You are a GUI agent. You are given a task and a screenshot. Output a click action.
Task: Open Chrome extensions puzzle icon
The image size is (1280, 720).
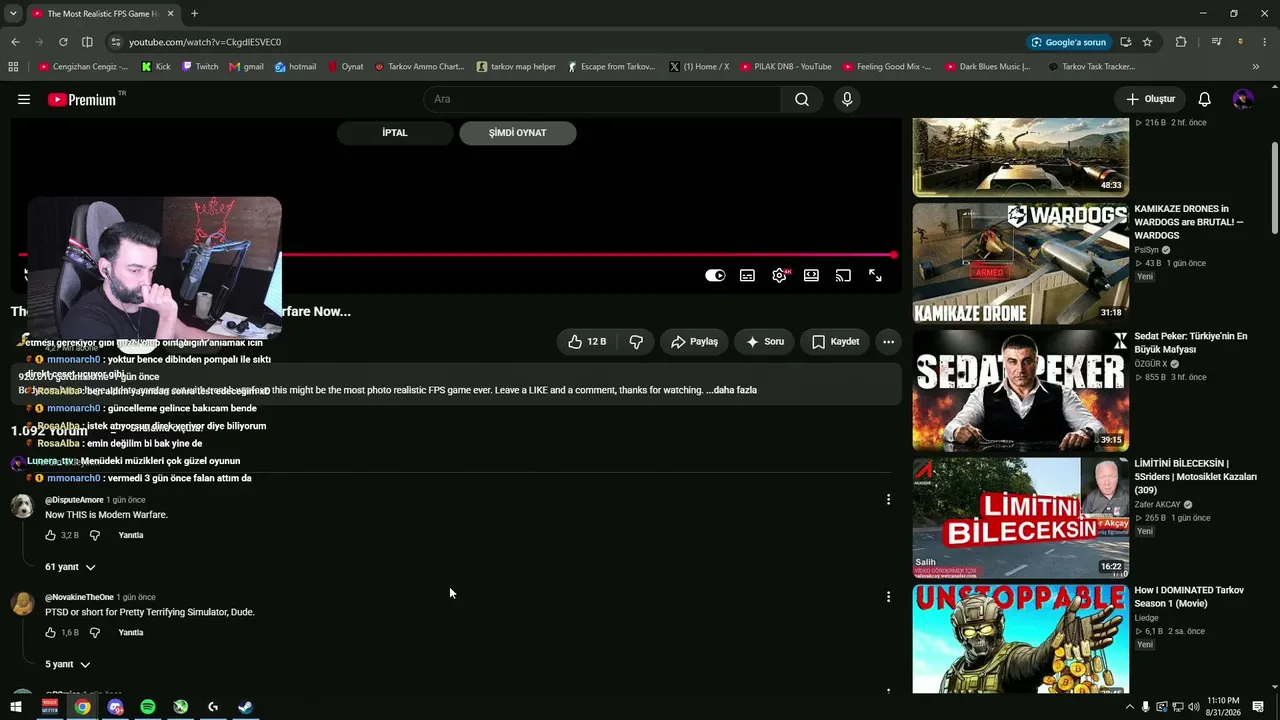(x=1181, y=42)
